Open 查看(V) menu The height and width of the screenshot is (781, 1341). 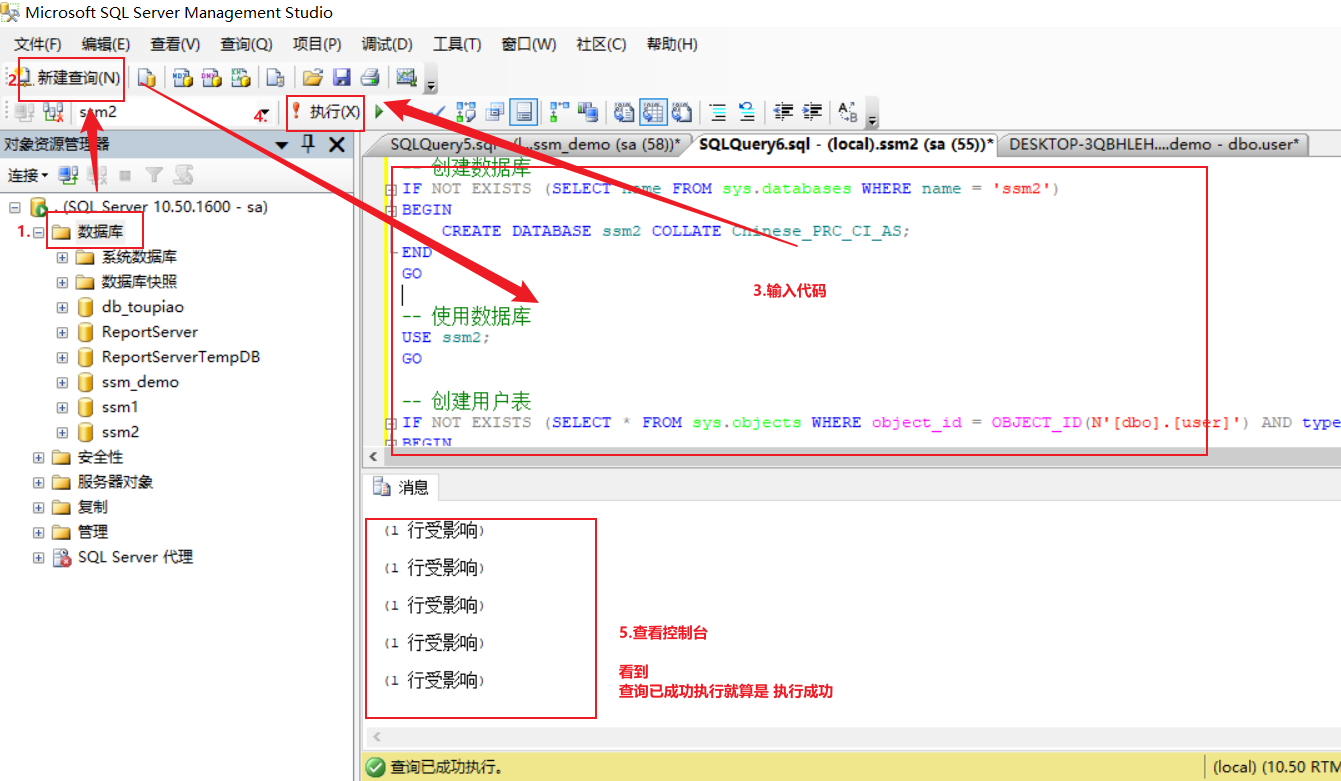(x=175, y=44)
